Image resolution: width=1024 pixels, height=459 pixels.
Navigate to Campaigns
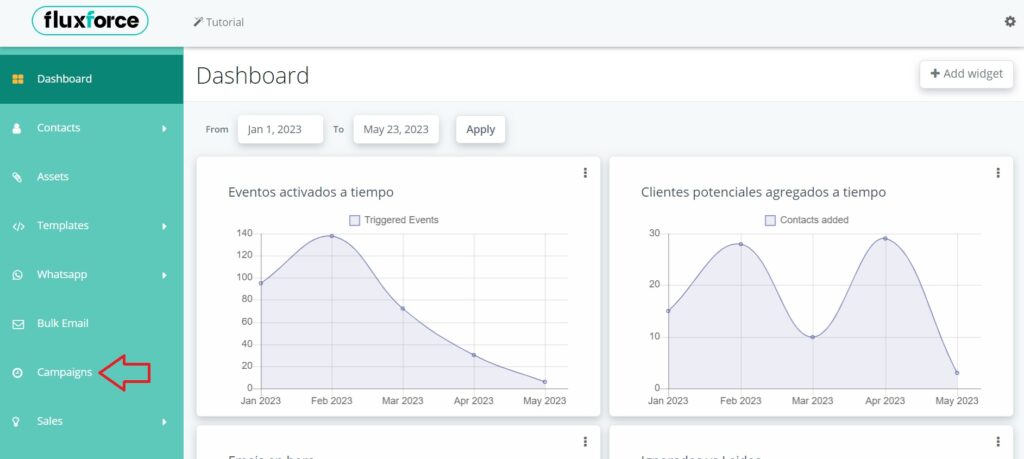[x=91, y=373]
